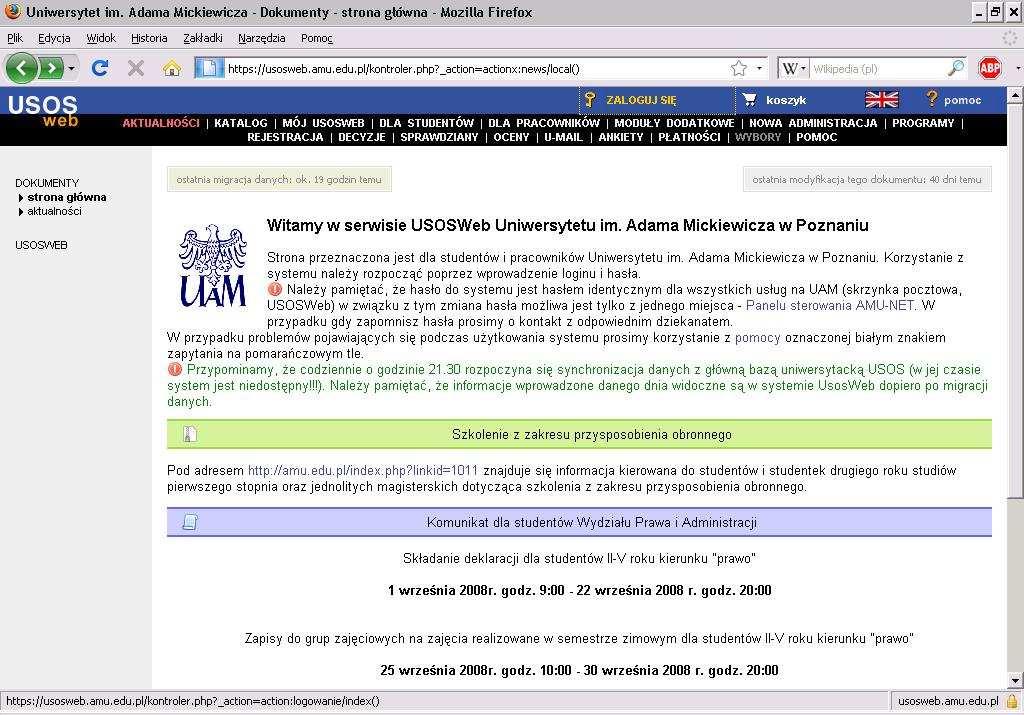Open the Wikipedia search engine selector
The image size is (1024, 715).
[x=794, y=68]
